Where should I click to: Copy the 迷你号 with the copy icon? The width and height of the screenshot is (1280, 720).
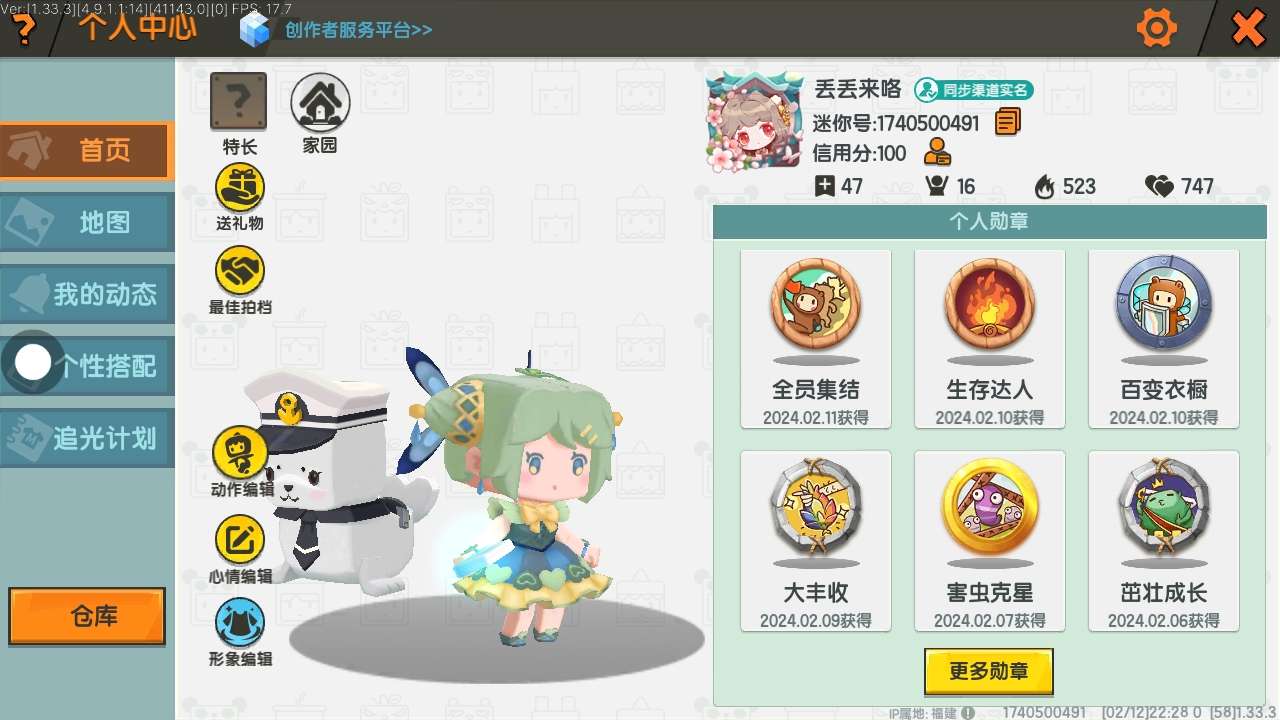(1008, 123)
